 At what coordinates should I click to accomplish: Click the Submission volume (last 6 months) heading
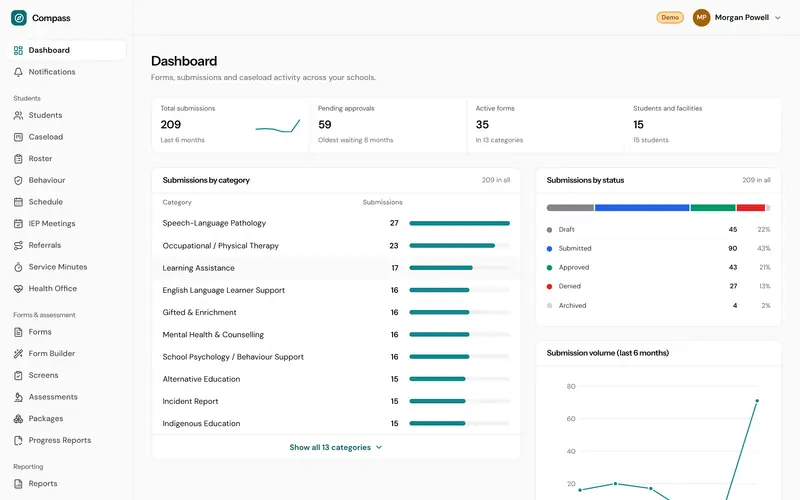[x=608, y=353]
